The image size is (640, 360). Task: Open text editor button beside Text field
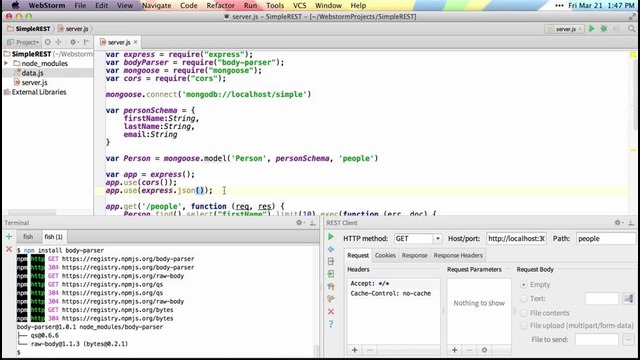click(x=628, y=298)
